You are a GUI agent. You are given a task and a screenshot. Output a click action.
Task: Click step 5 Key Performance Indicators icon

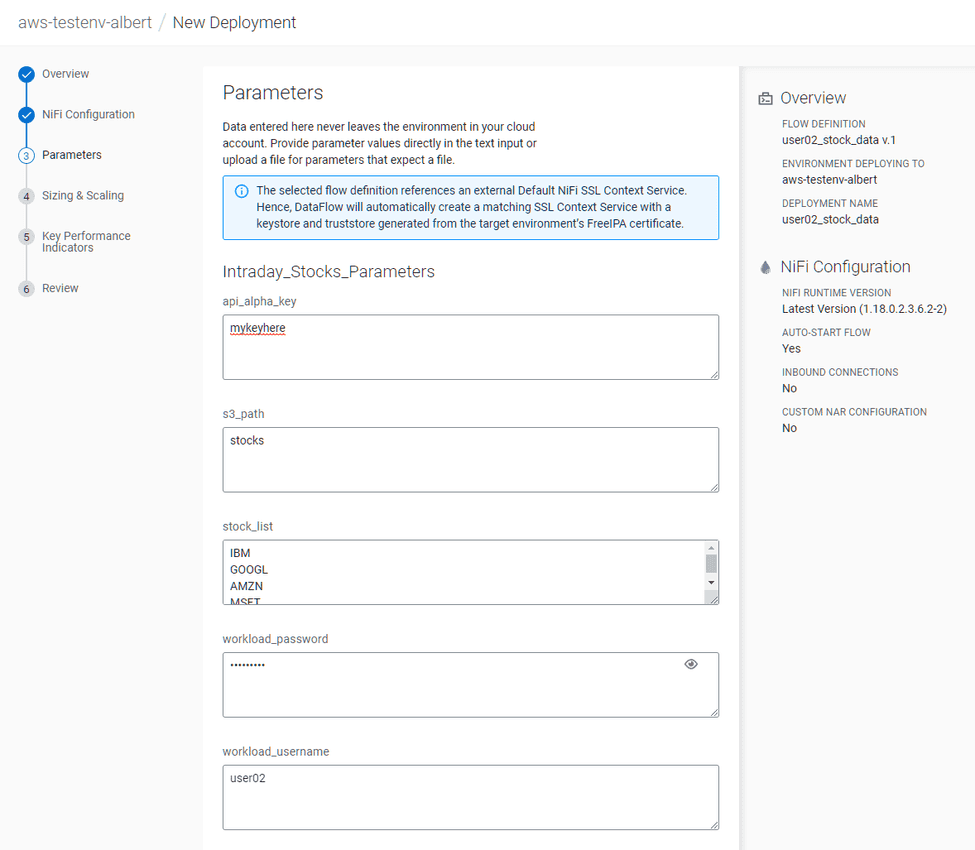(26, 237)
